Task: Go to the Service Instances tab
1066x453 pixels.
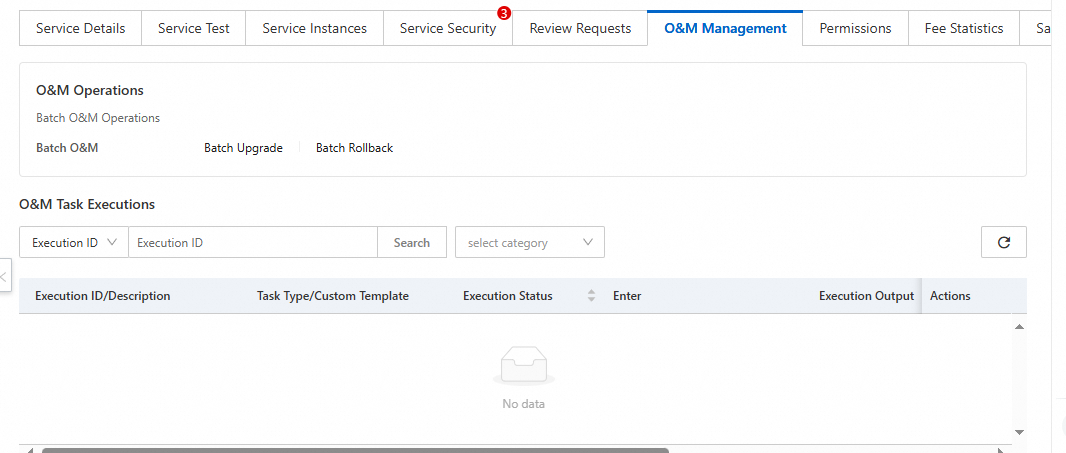Action: (314, 28)
